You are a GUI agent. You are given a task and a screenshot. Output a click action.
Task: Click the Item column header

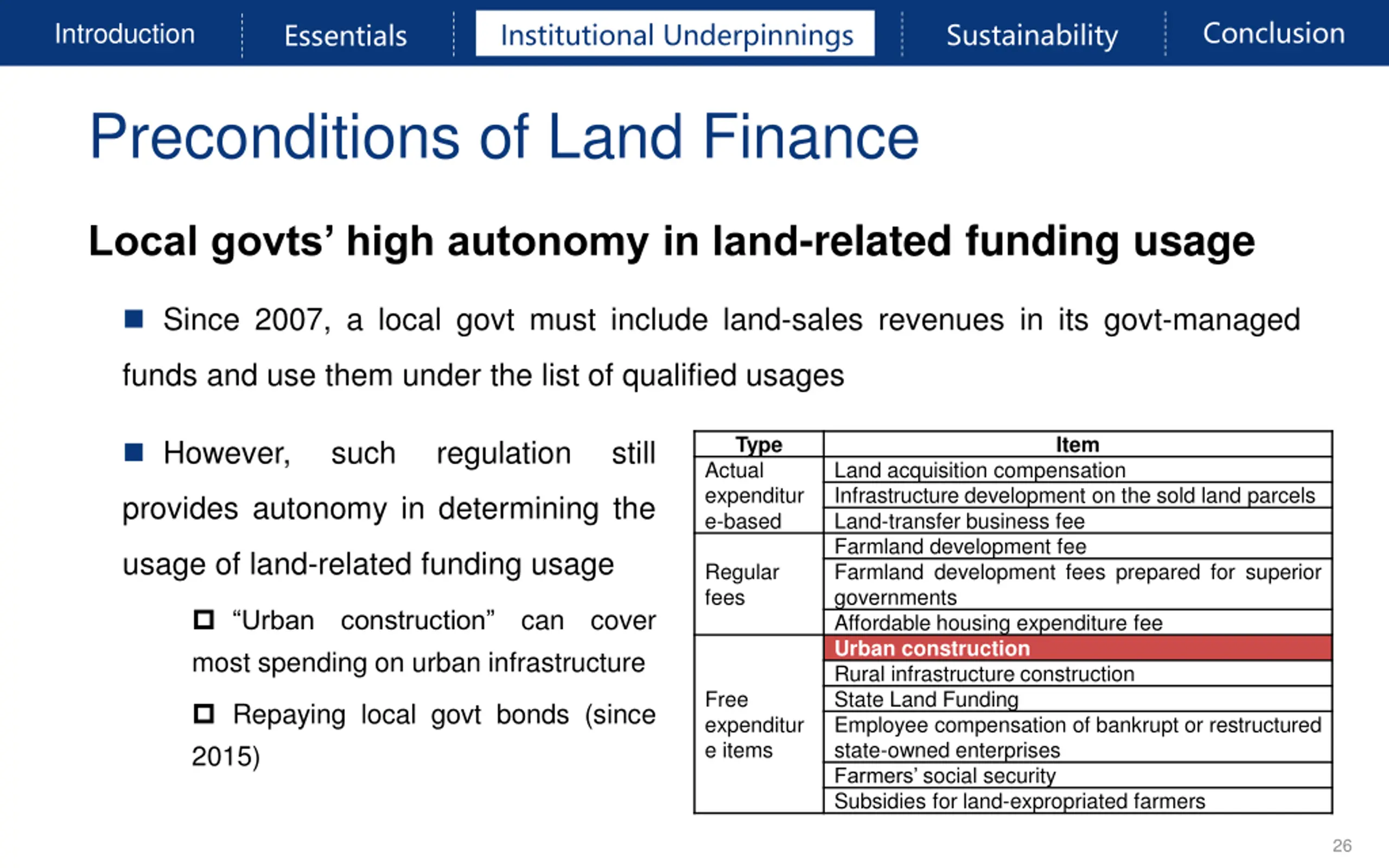pyautogui.click(x=1077, y=444)
